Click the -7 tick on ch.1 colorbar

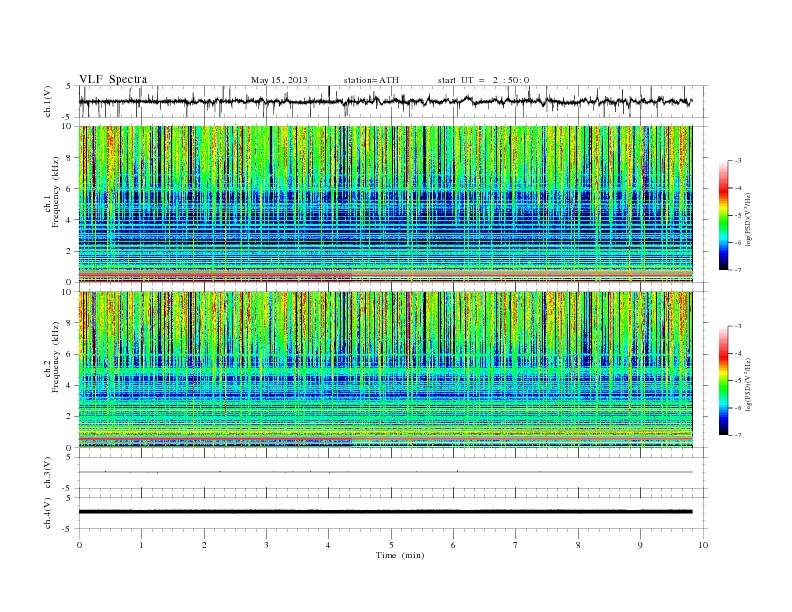(x=738, y=270)
